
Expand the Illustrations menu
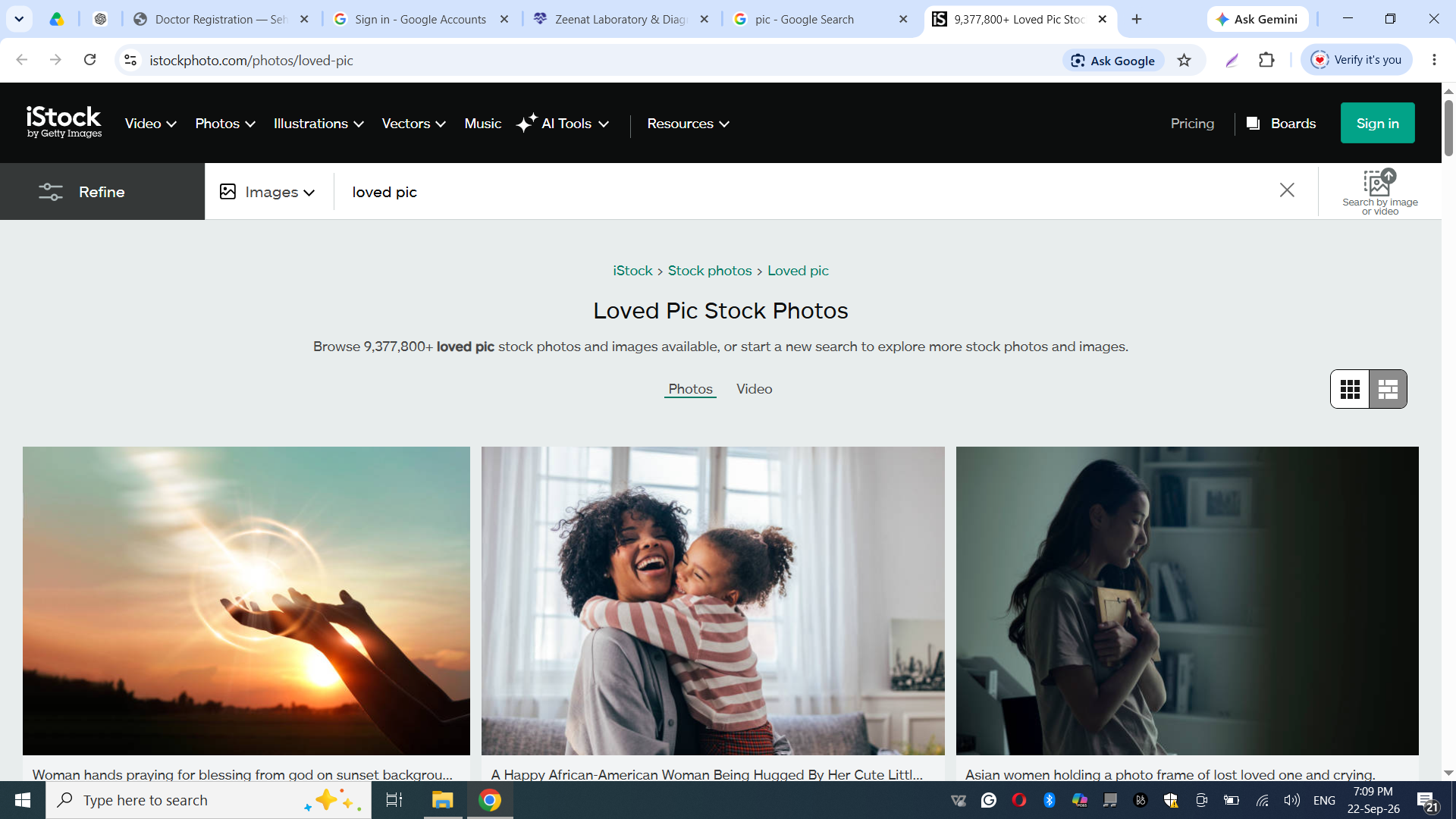coord(318,124)
